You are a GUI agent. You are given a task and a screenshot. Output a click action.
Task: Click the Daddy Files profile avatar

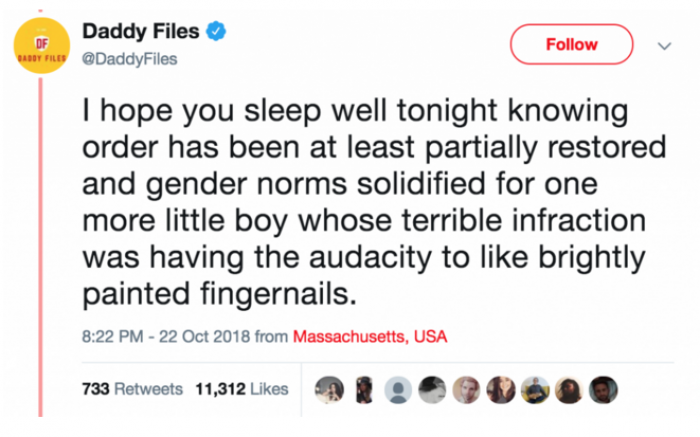[38, 45]
